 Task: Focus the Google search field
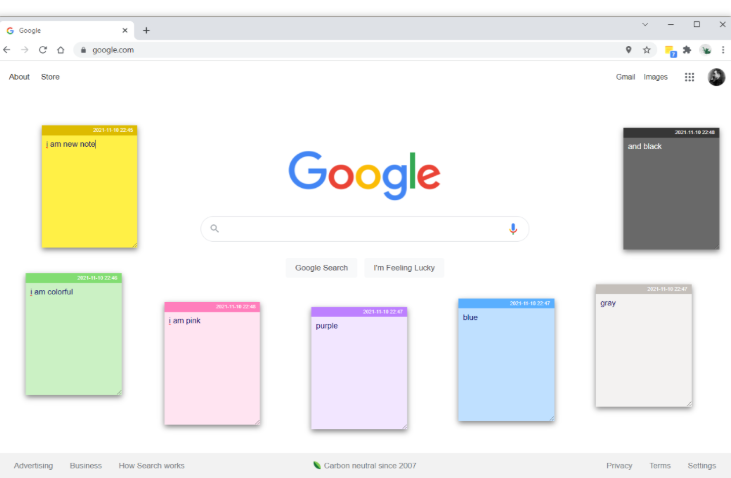coord(365,229)
